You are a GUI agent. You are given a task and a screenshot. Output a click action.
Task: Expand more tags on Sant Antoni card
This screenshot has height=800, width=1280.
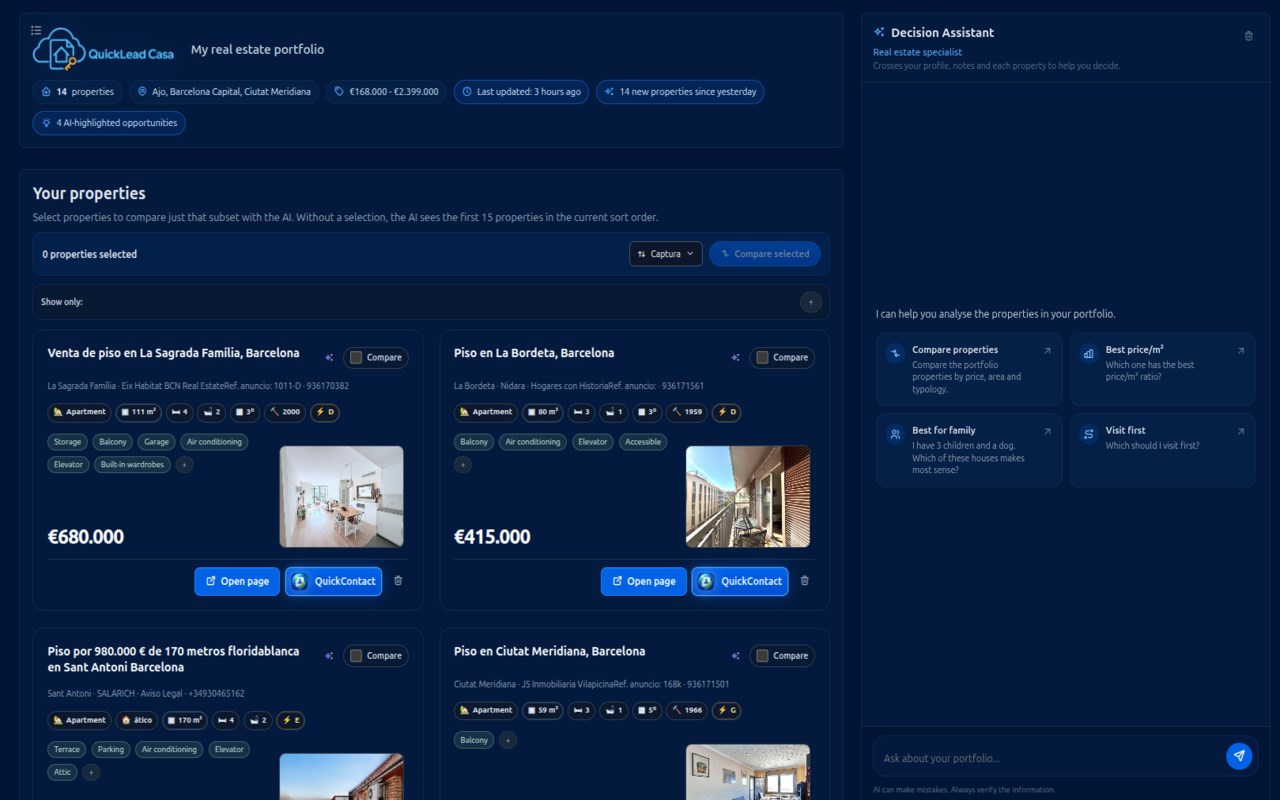coord(91,772)
